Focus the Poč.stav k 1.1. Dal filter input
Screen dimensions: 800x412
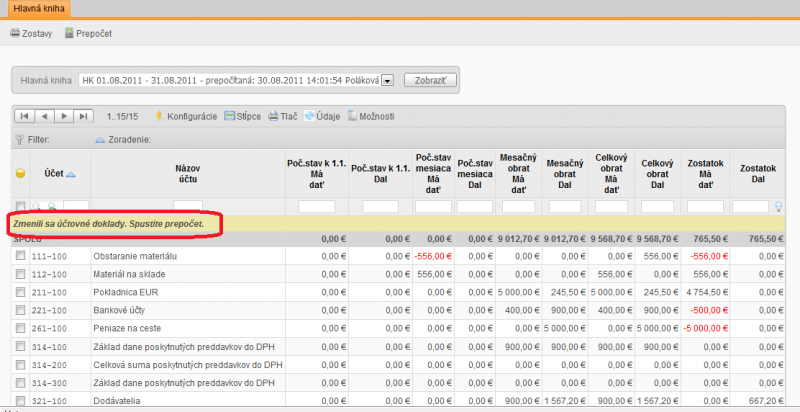click(380, 206)
